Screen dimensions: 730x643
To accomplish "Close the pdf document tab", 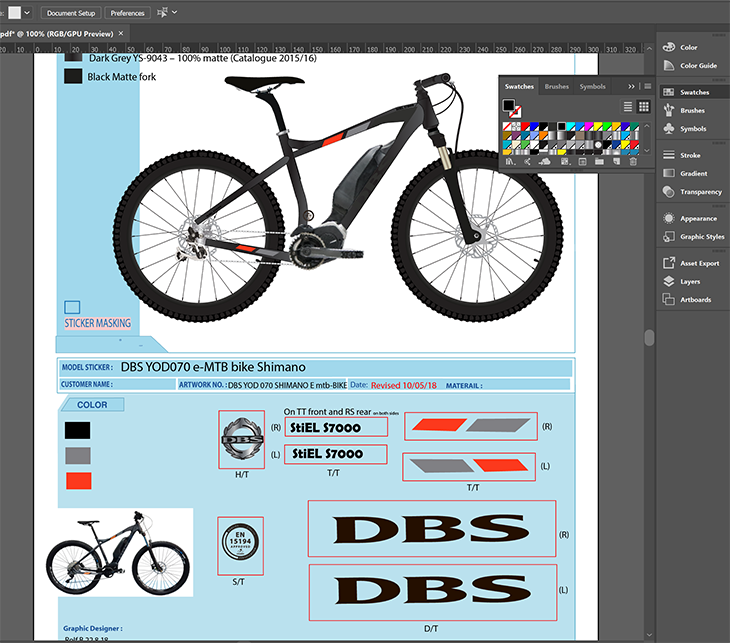I will 121,34.
